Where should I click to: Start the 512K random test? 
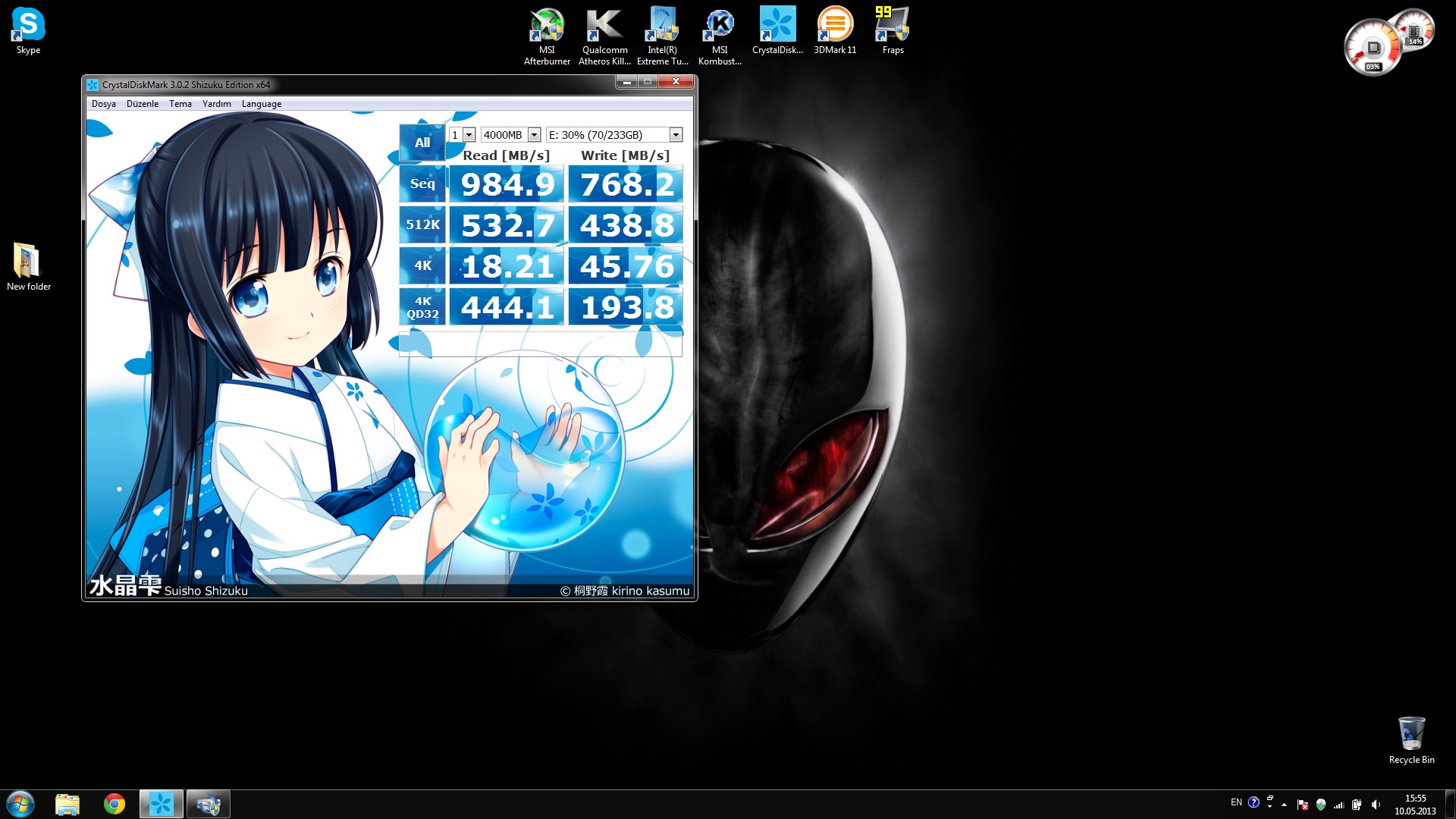pyautogui.click(x=422, y=224)
